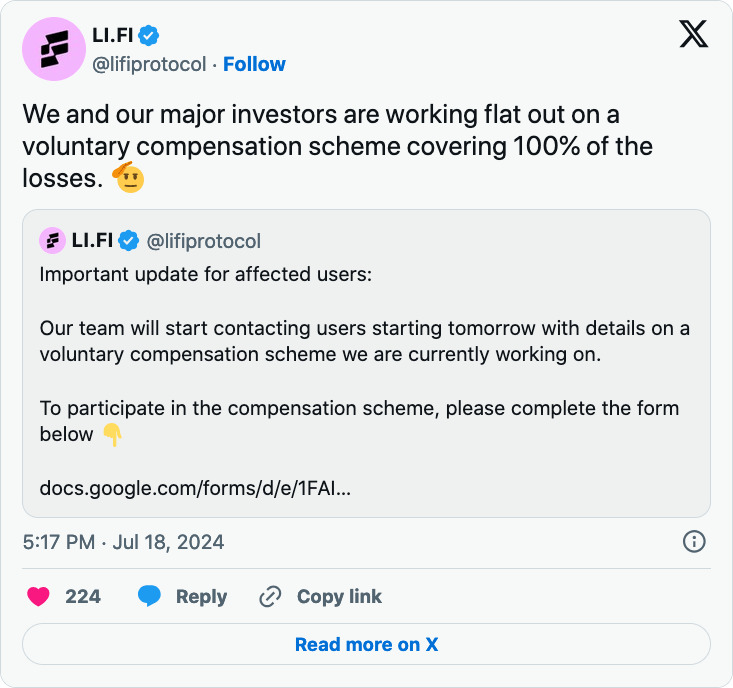Click the verified badge in quoted tweet
This screenshot has height=688, width=733.
click(x=128, y=241)
